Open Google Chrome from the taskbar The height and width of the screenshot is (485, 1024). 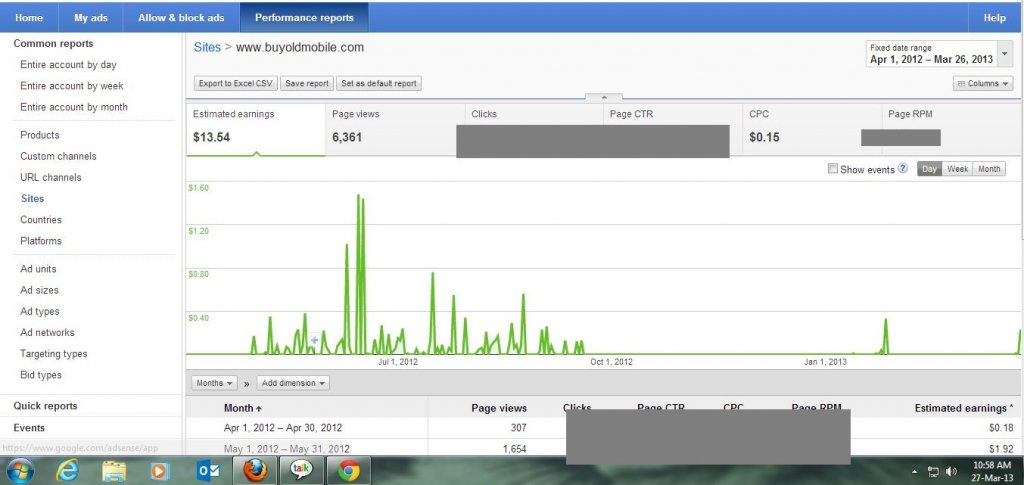(348, 470)
